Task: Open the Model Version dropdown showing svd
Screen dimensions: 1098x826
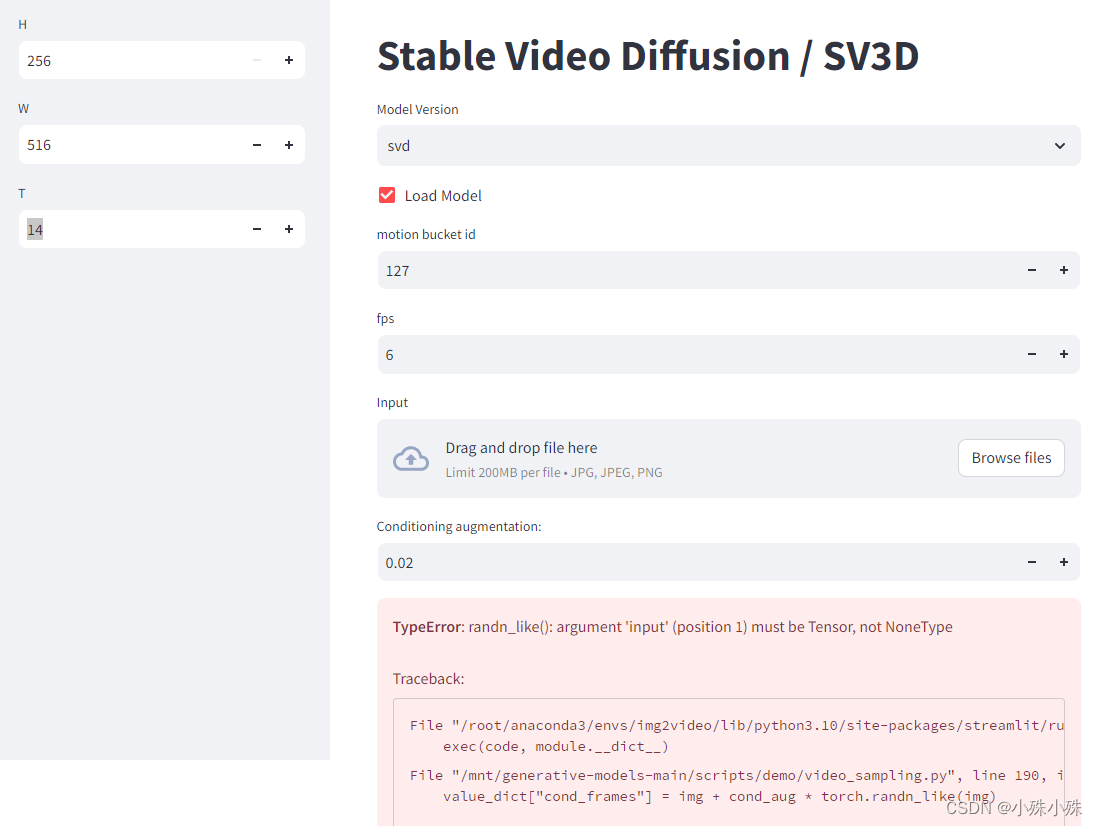Action: click(728, 146)
